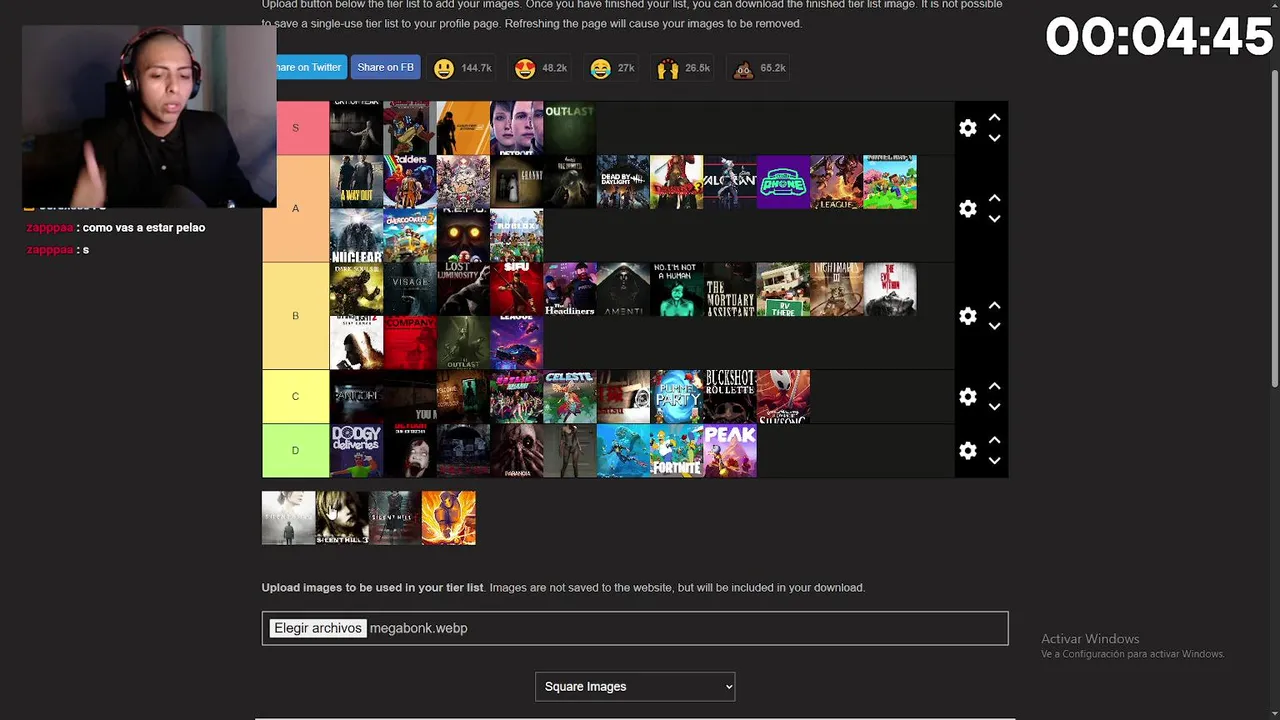Viewport: 1280px width, 720px height.
Task: Move B tier row up with arrow
Action: [994, 305]
